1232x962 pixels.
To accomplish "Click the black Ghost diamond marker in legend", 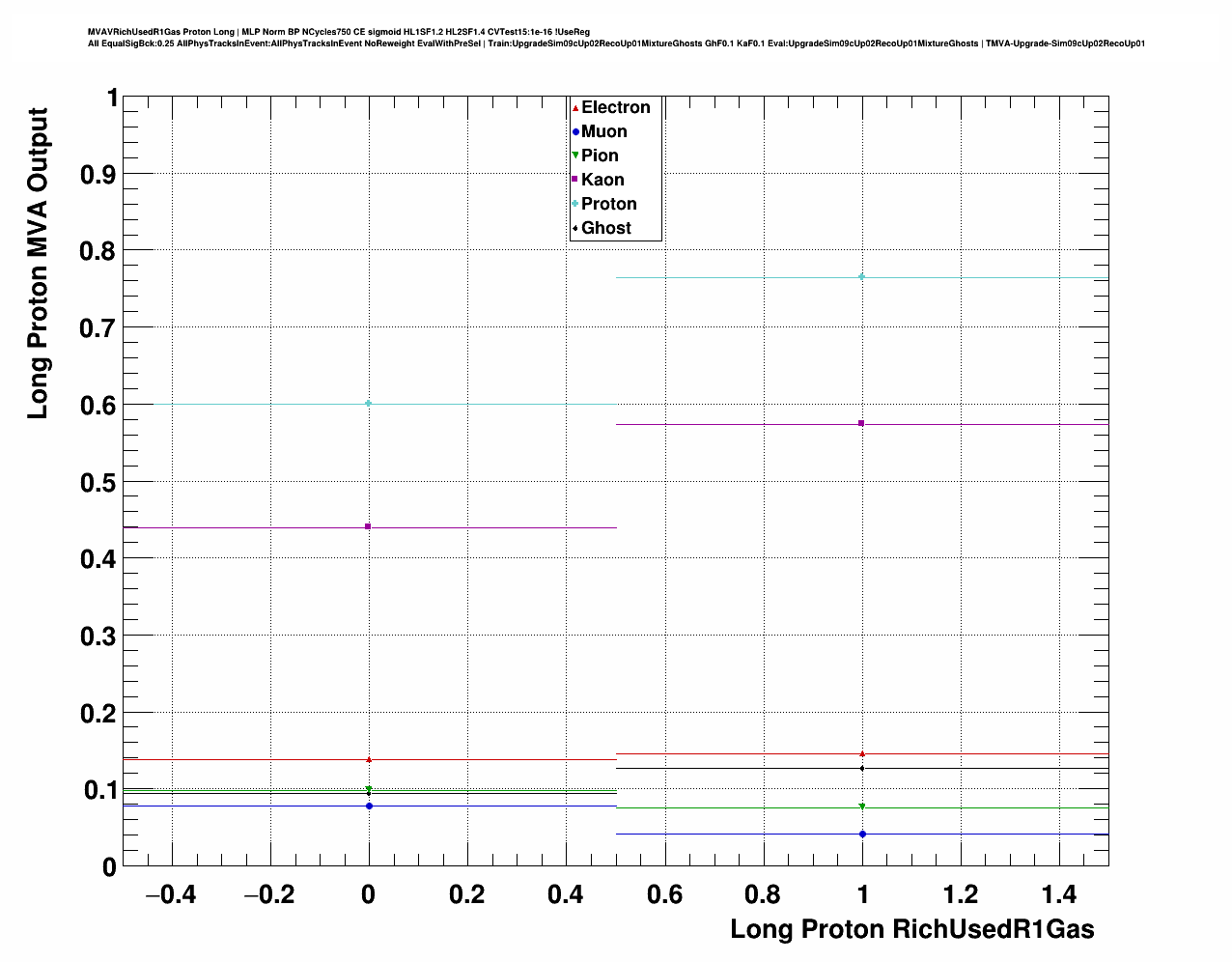I will pos(575,228).
